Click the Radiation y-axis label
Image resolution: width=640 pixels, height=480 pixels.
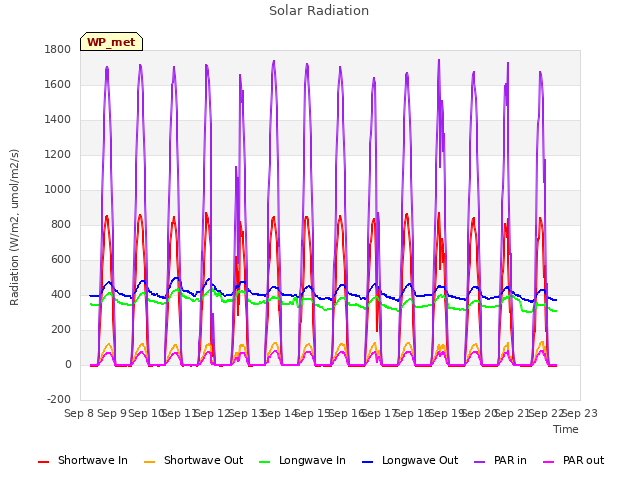point(14,227)
